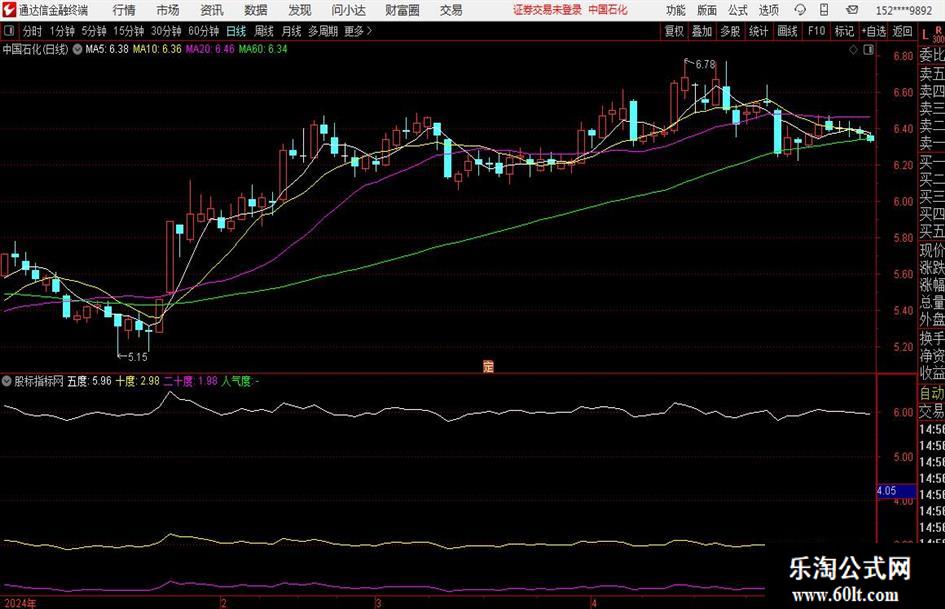Toggle the left panel icon beside 分时
Viewport: 945px width, 609px height.
(x=9, y=31)
